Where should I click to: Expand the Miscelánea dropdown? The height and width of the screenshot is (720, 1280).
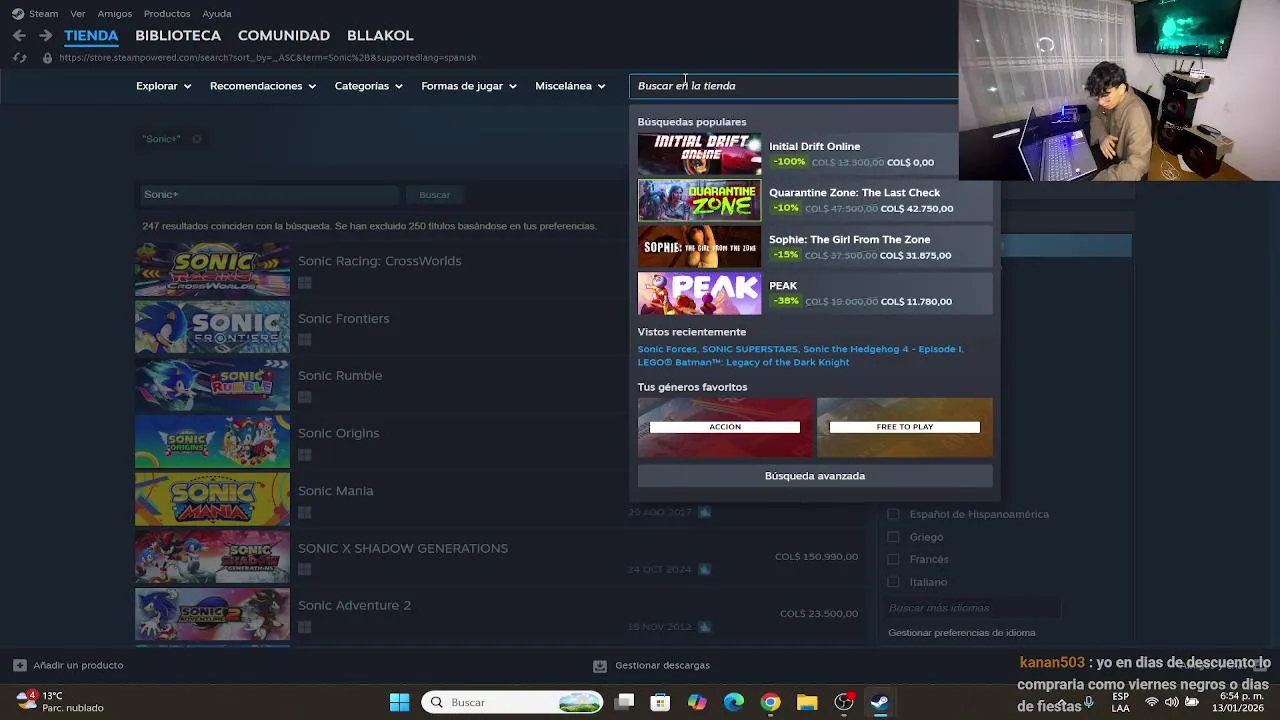pyautogui.click(x=570, y=86)
